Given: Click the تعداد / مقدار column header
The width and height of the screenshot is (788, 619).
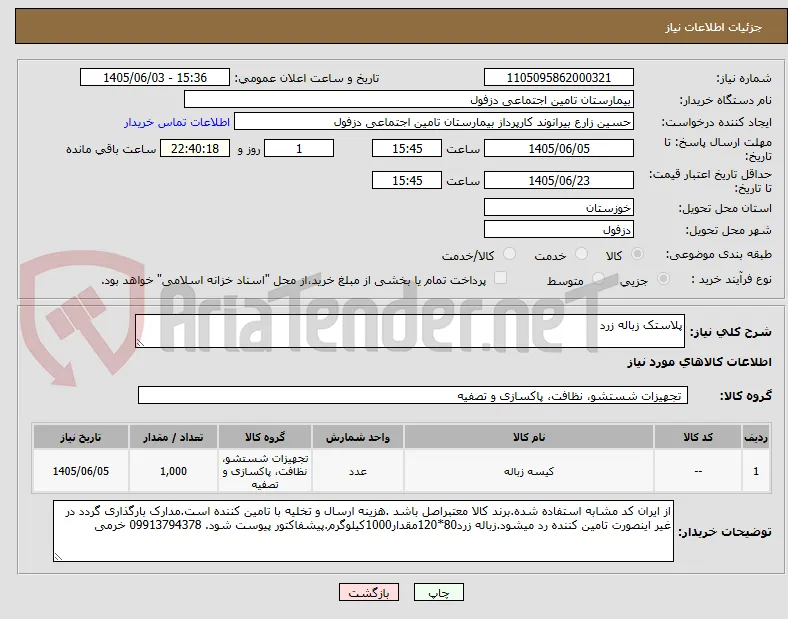Looking at the screenshot, I should coord(173,437).
